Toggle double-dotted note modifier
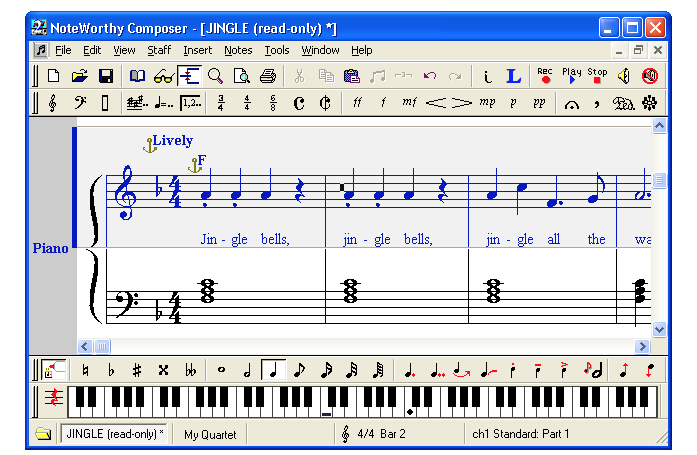The height and width of the screenshot is (455, 697). click(x=437, y=370)
